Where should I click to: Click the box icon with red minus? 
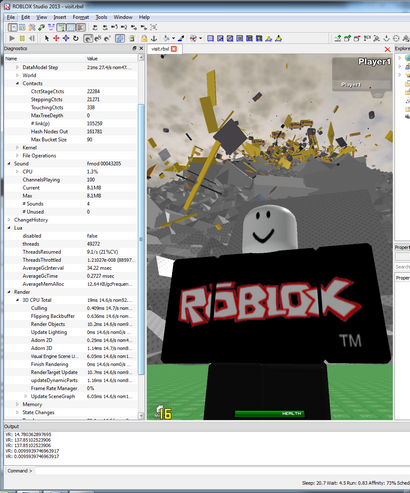tap(357, 38)
